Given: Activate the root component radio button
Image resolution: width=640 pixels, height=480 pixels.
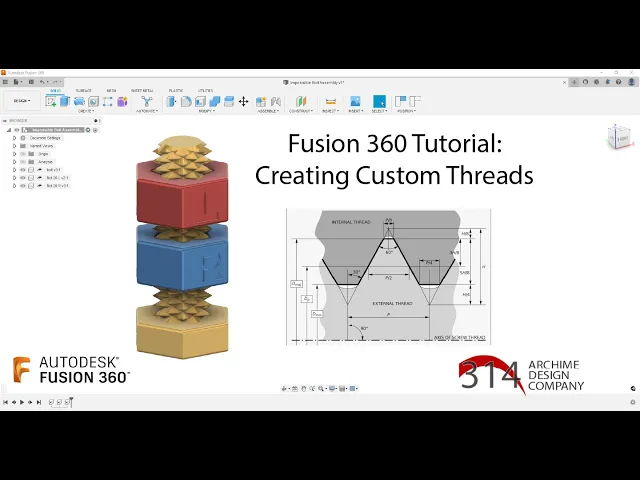Looking at the screenshot, I should [x=95, y=130].
